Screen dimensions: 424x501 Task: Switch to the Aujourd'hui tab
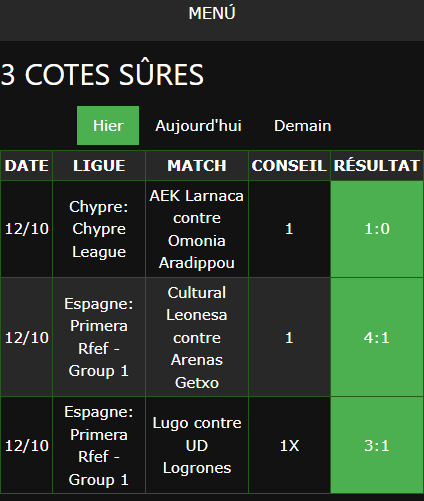pyautogui.click(x=198, y=126)
